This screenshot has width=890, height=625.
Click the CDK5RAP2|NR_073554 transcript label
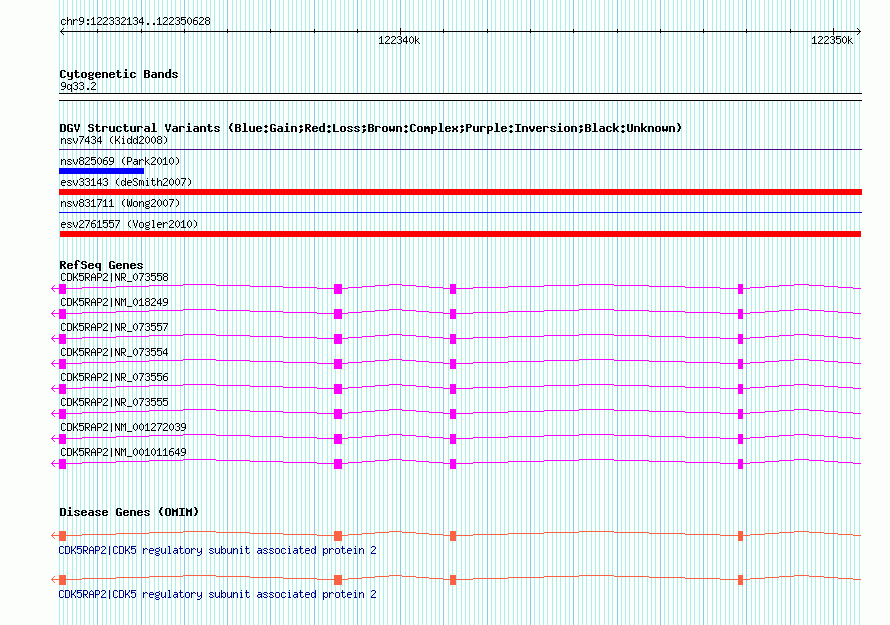114,353
